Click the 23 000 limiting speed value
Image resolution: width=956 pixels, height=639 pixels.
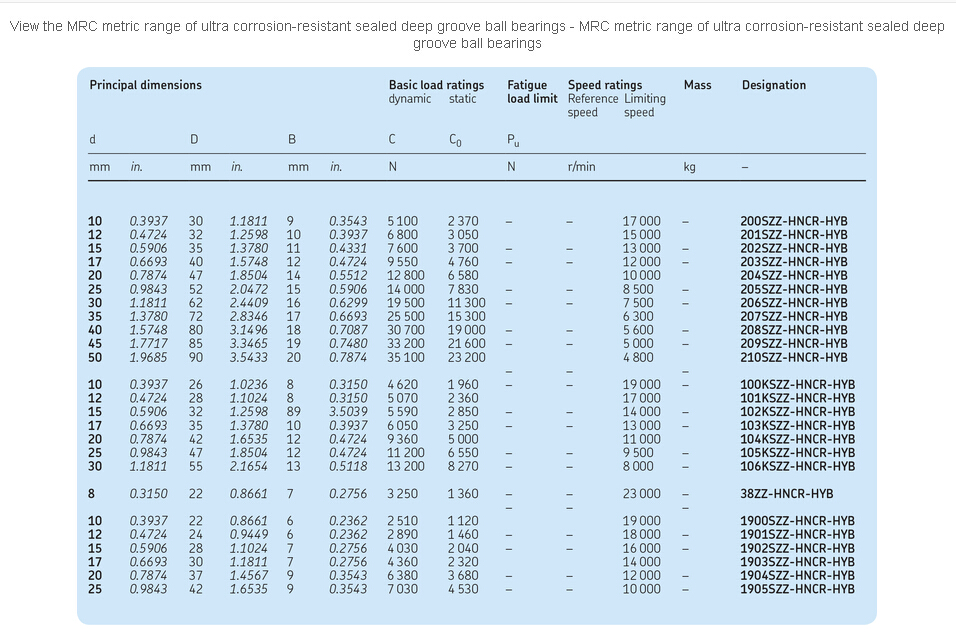(641, 494)
